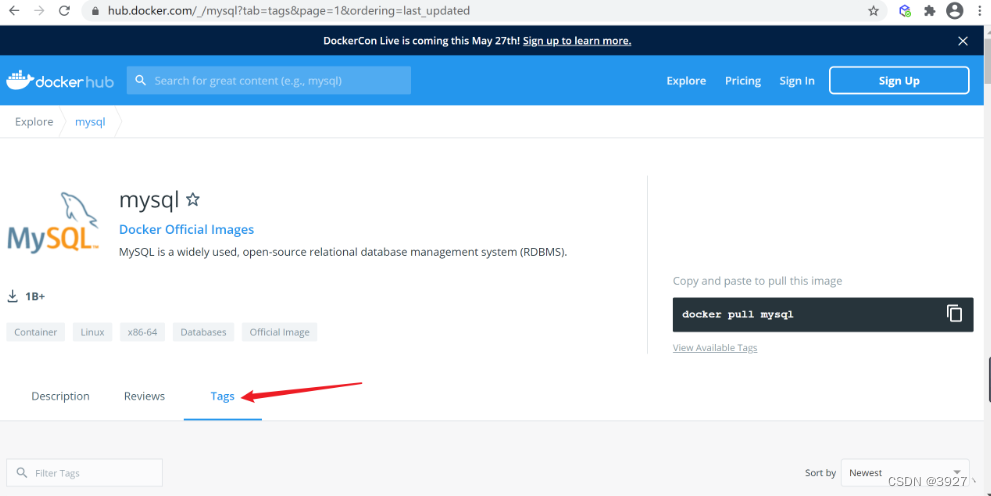
Task: Click the 1B+ downloads count
Action: 35,296
